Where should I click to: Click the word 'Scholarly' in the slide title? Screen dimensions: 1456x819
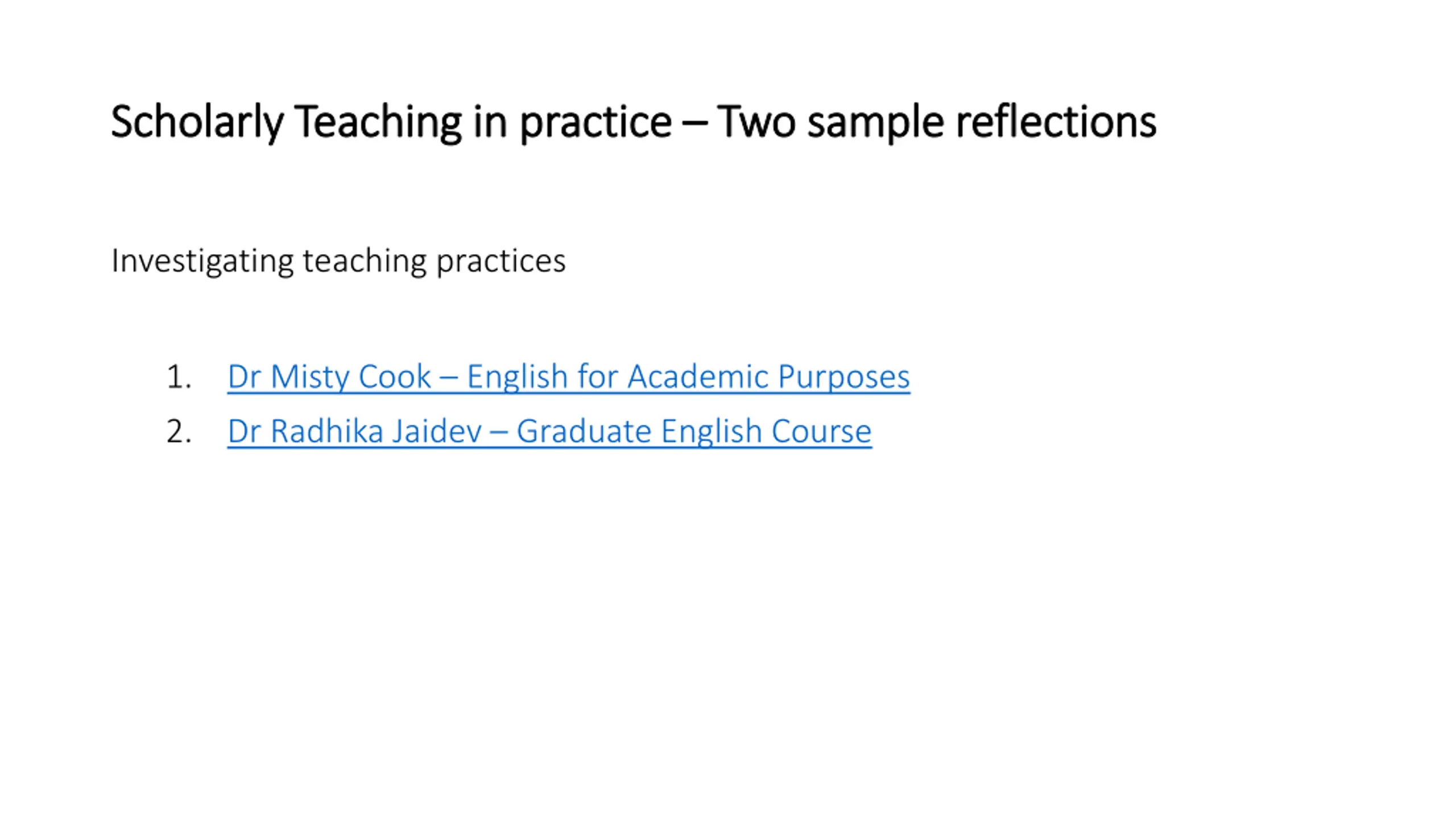pos(197,122)
